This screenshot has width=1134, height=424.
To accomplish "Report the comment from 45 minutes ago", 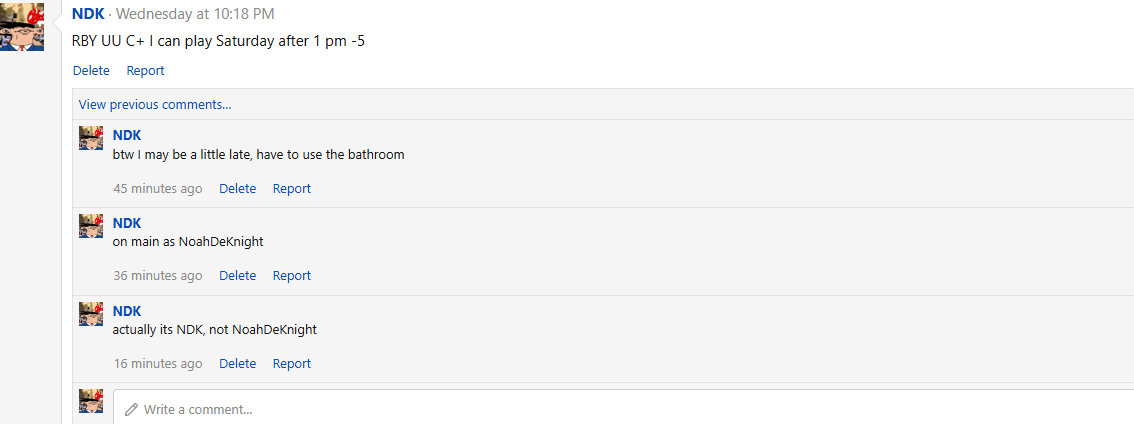I will point(291,188).
